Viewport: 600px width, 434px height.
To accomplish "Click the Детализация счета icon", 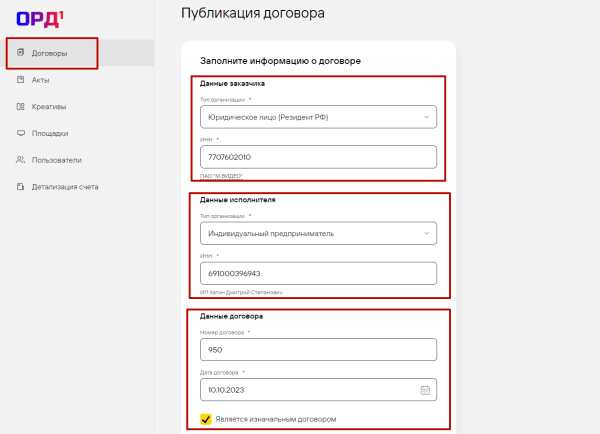I will (21, 186).
